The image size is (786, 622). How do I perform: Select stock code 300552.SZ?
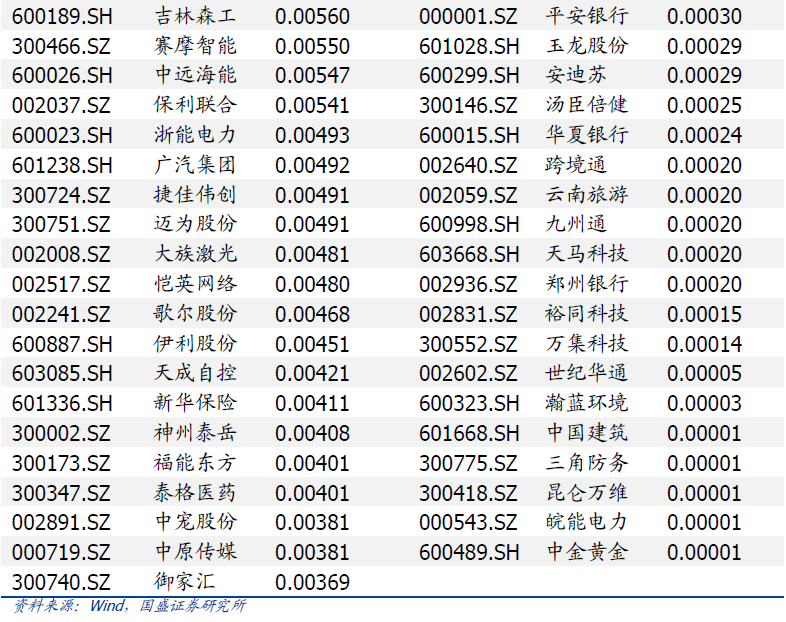click(x=468, y=344)
